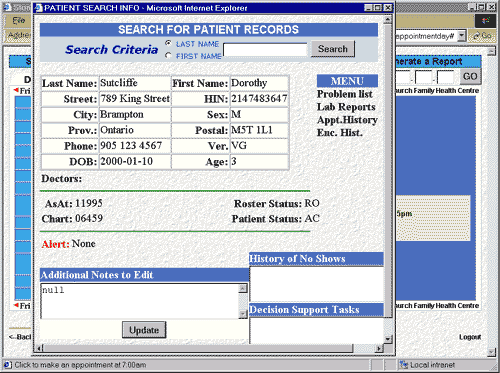
Task: Click the Go button beside address bar
Action: click(482, 36)
